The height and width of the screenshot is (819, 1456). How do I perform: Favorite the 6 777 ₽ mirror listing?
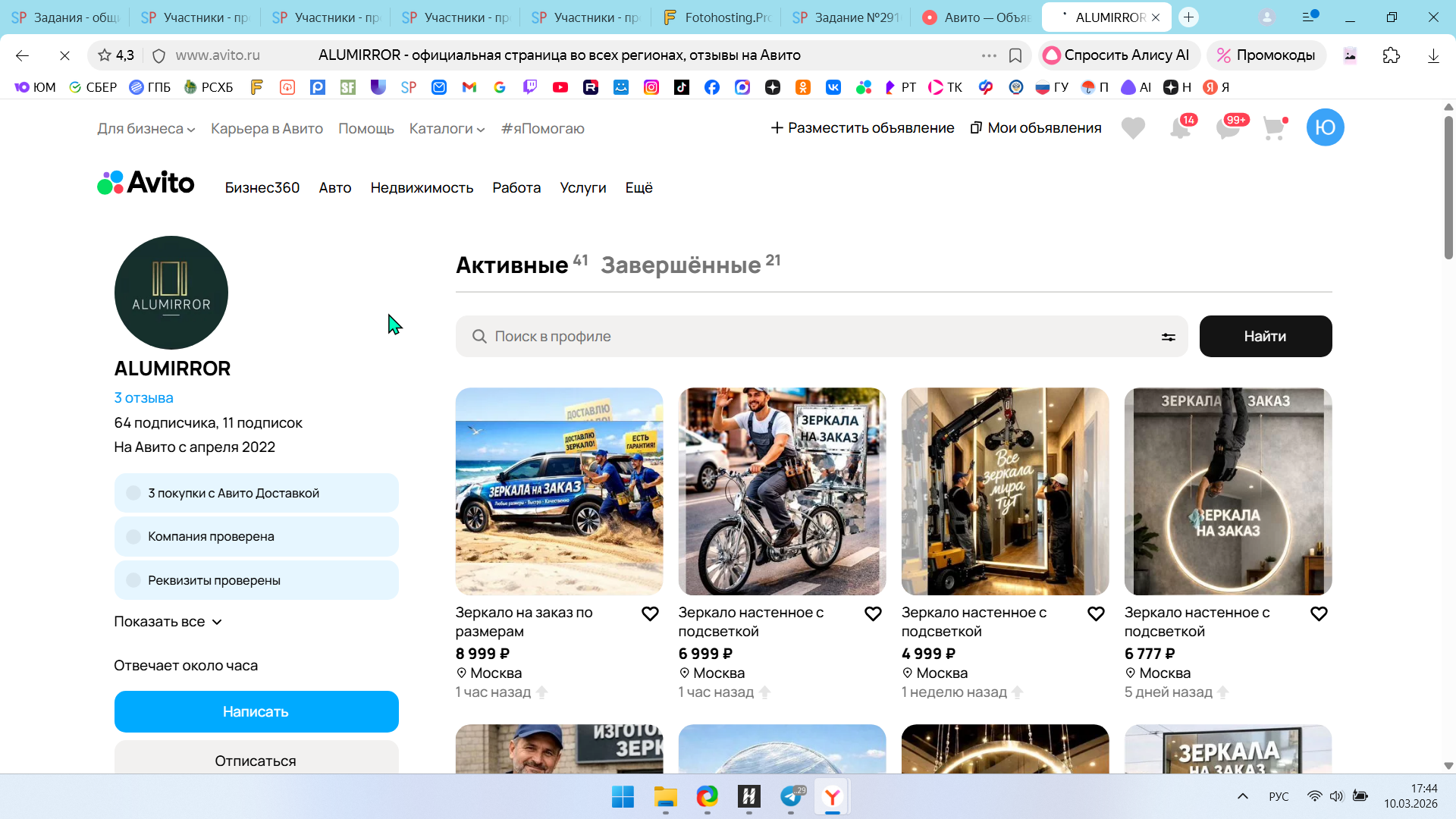coord(1319,613)
